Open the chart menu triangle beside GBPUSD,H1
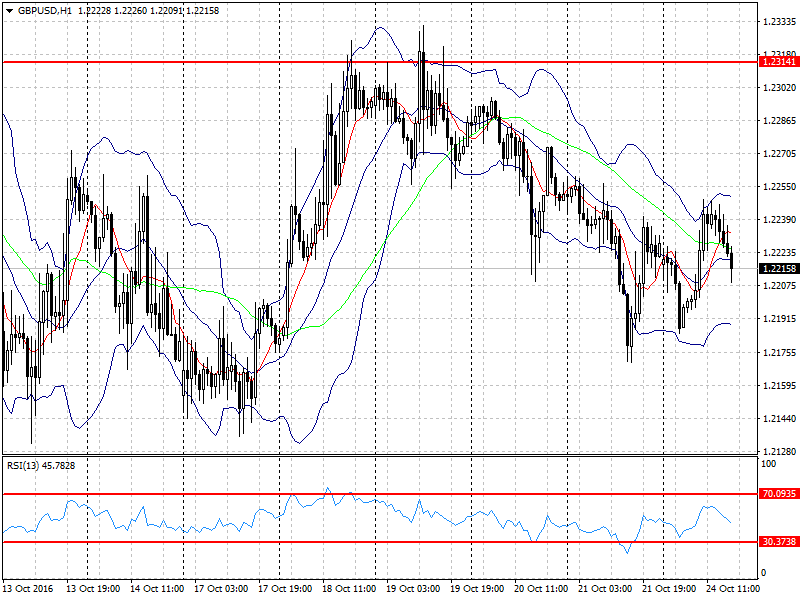 pyautogui.click(x=9, y=11)
